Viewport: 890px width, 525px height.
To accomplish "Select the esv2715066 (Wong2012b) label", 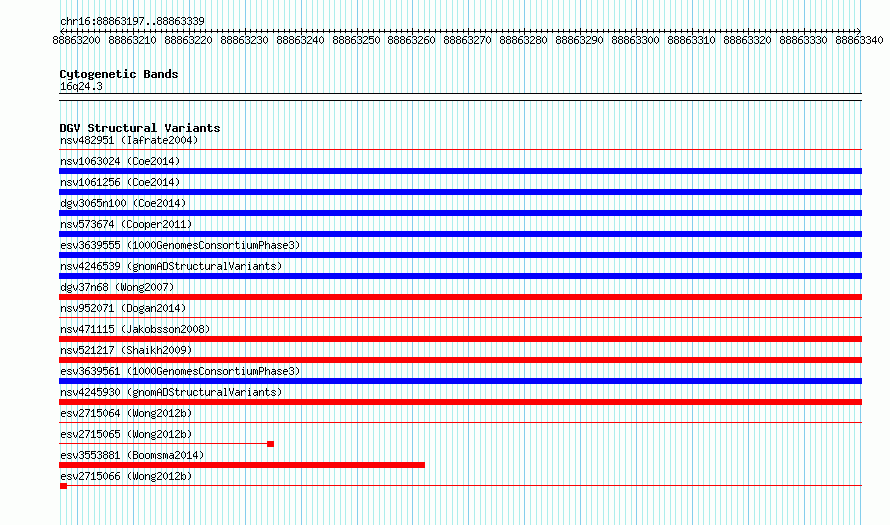I will pos(126,476).
